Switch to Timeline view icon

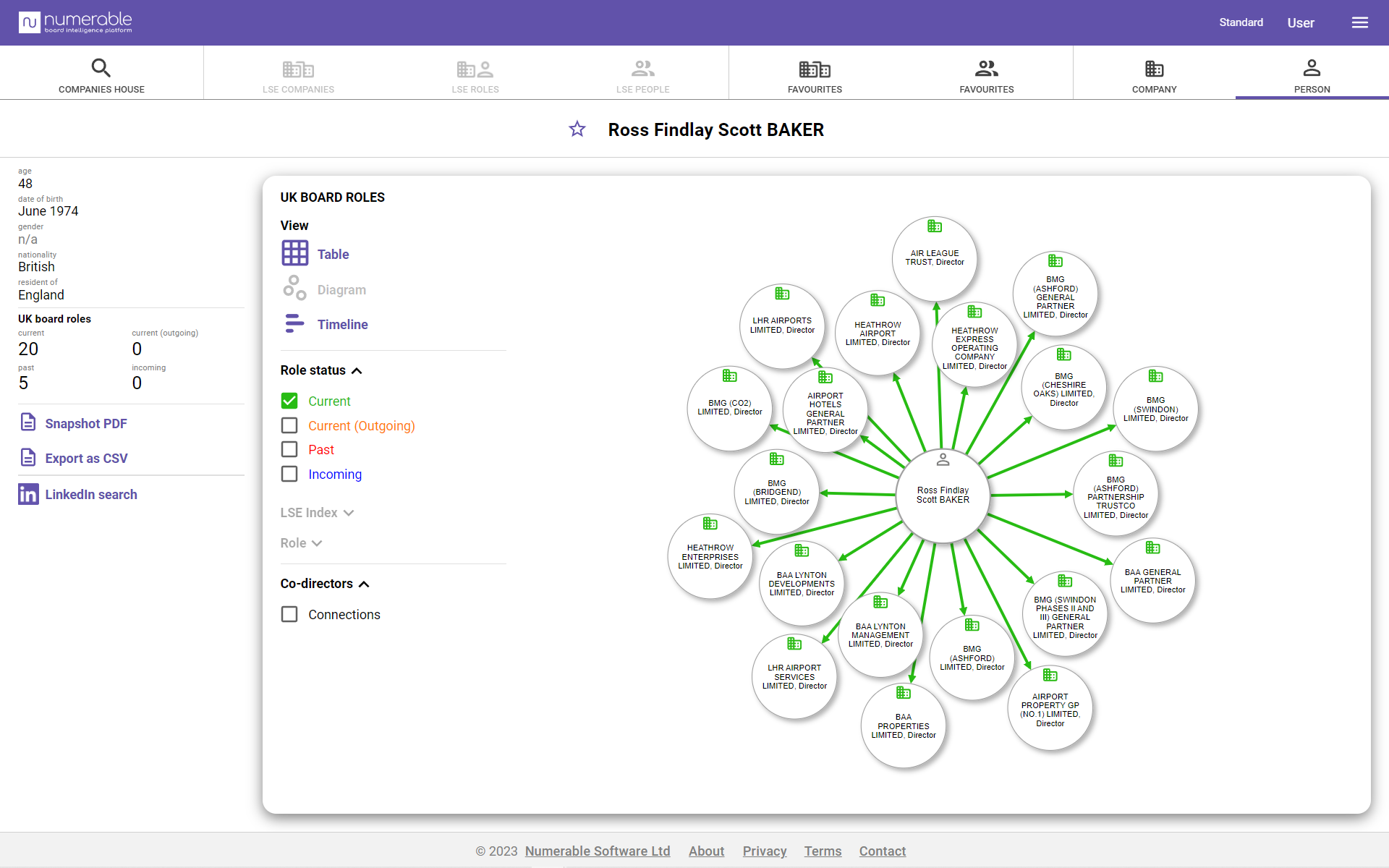tap(294, 324)
